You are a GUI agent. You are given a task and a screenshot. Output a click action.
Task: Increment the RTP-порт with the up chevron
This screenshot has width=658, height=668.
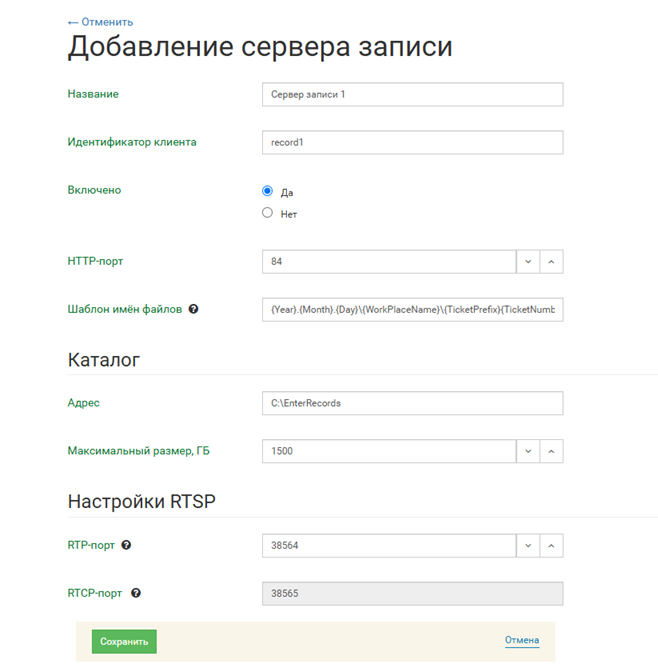pos(552,546)
